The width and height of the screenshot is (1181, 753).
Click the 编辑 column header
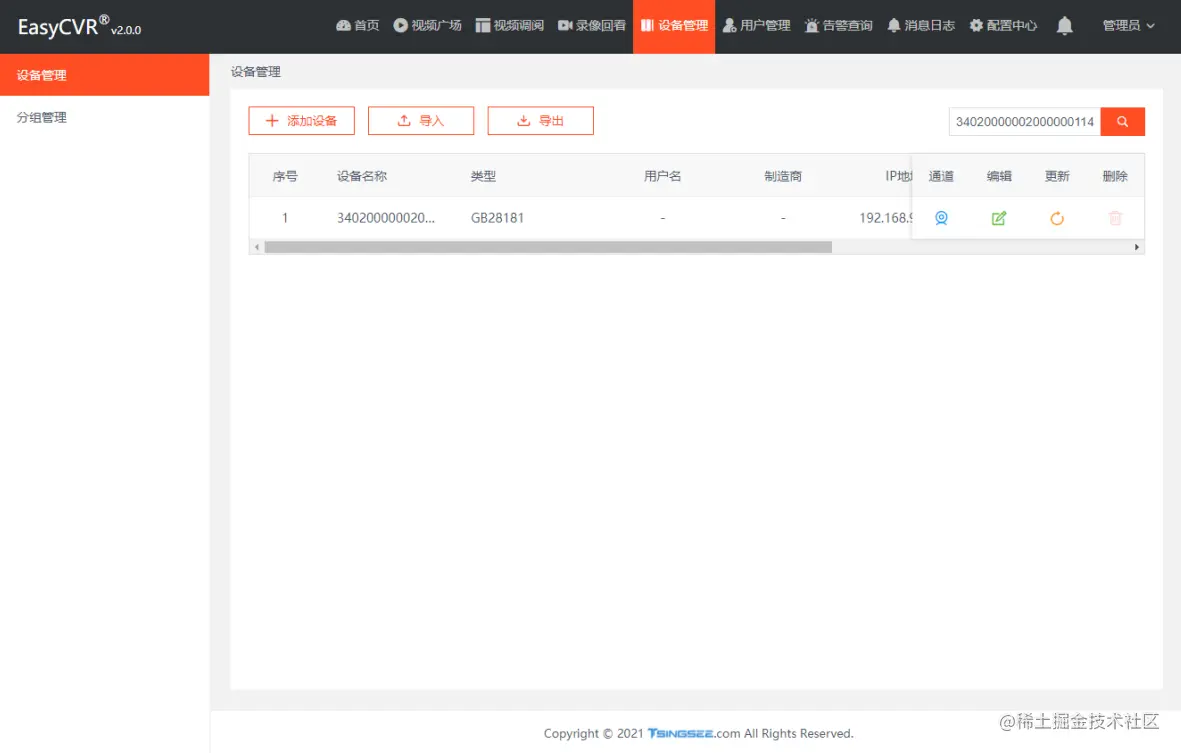tap(999, 176)
